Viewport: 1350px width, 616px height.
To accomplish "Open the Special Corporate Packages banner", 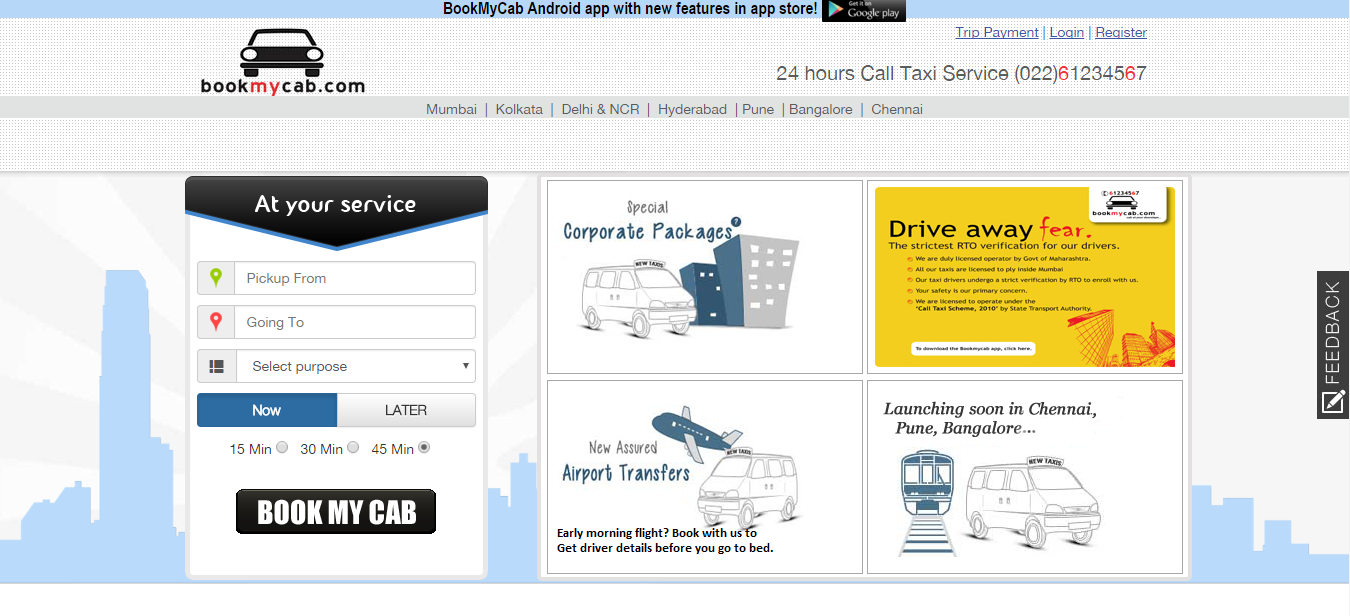I will point(705,277).
